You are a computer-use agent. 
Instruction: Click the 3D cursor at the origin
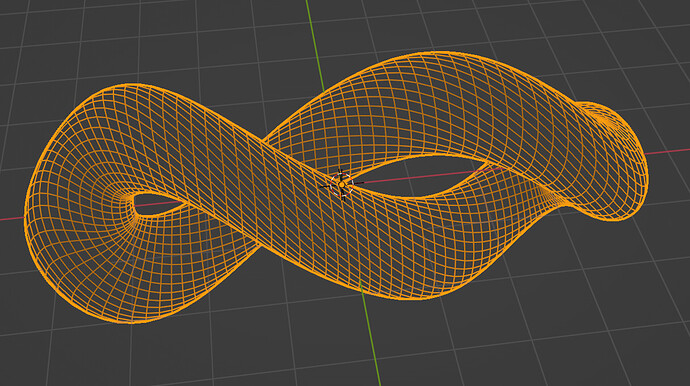click(x=342, y=184)
